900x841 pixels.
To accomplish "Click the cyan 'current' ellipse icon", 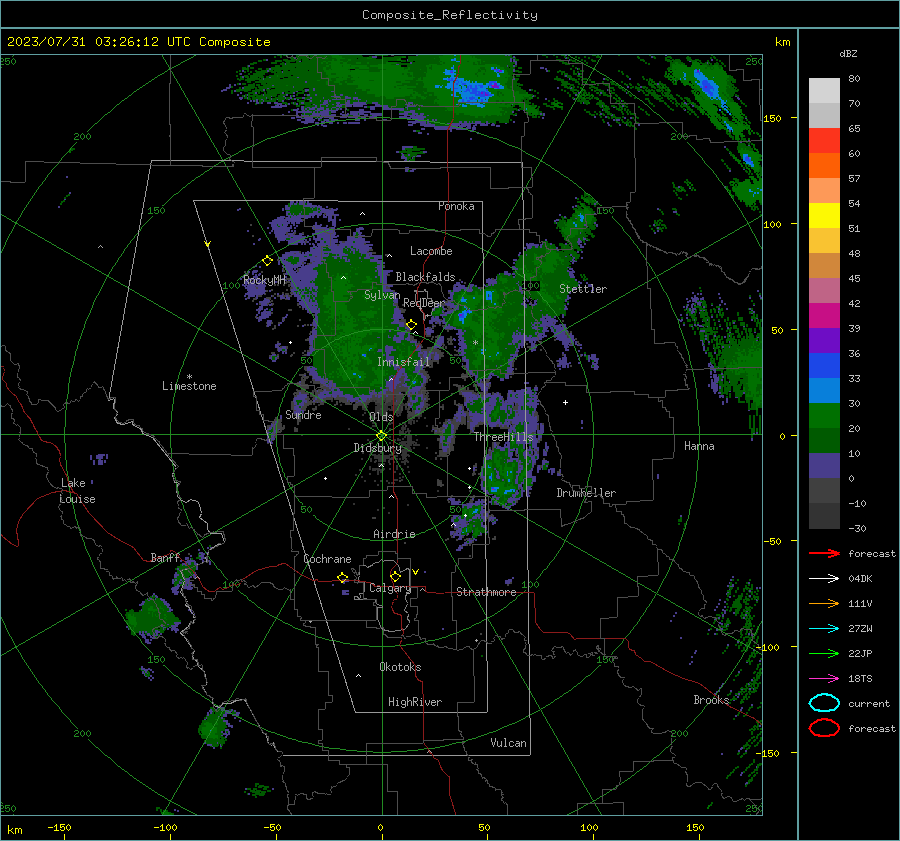I will tap(824, 703).
